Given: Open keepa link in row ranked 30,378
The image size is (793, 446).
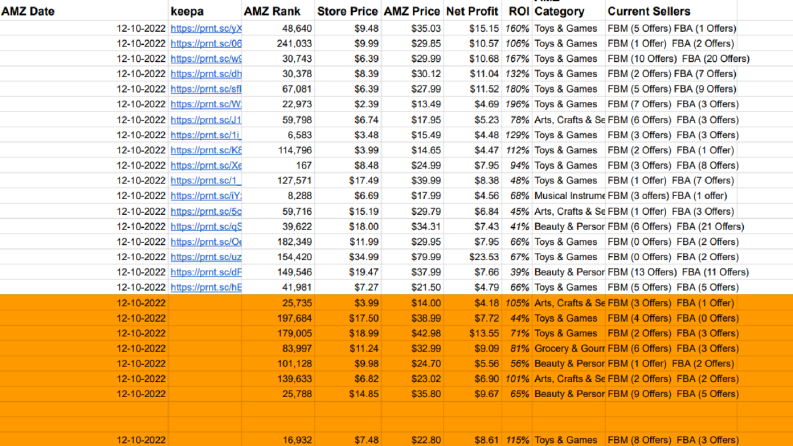Looking at the screenshot, I should [206, 74].
